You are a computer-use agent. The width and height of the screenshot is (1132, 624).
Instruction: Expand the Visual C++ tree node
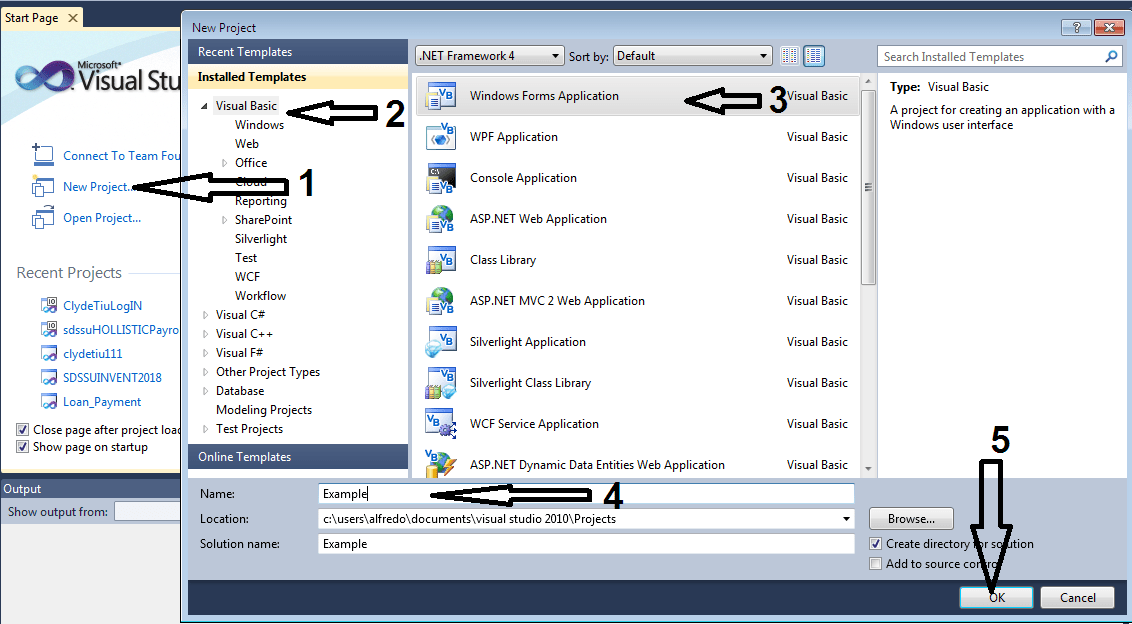pyautogui.click(x=206, y=334)
